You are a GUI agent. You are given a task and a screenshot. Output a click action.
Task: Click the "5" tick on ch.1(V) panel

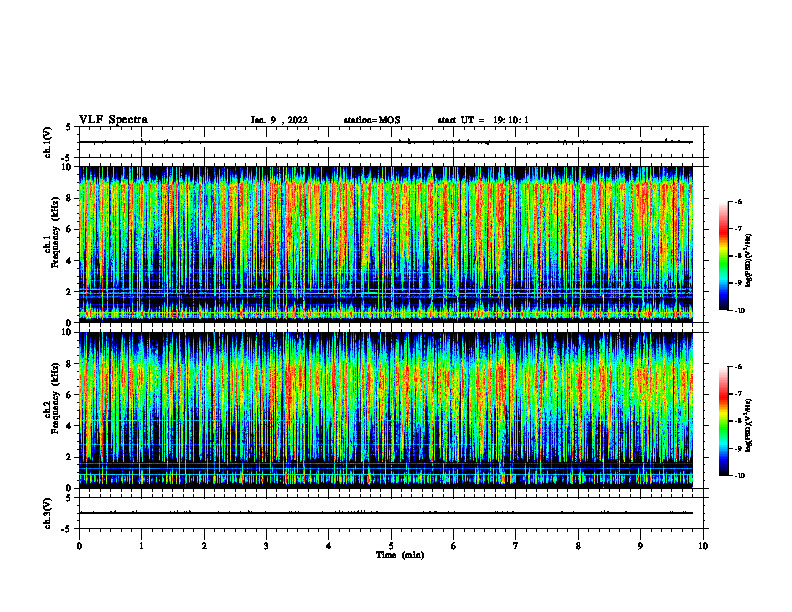(69, 127)
